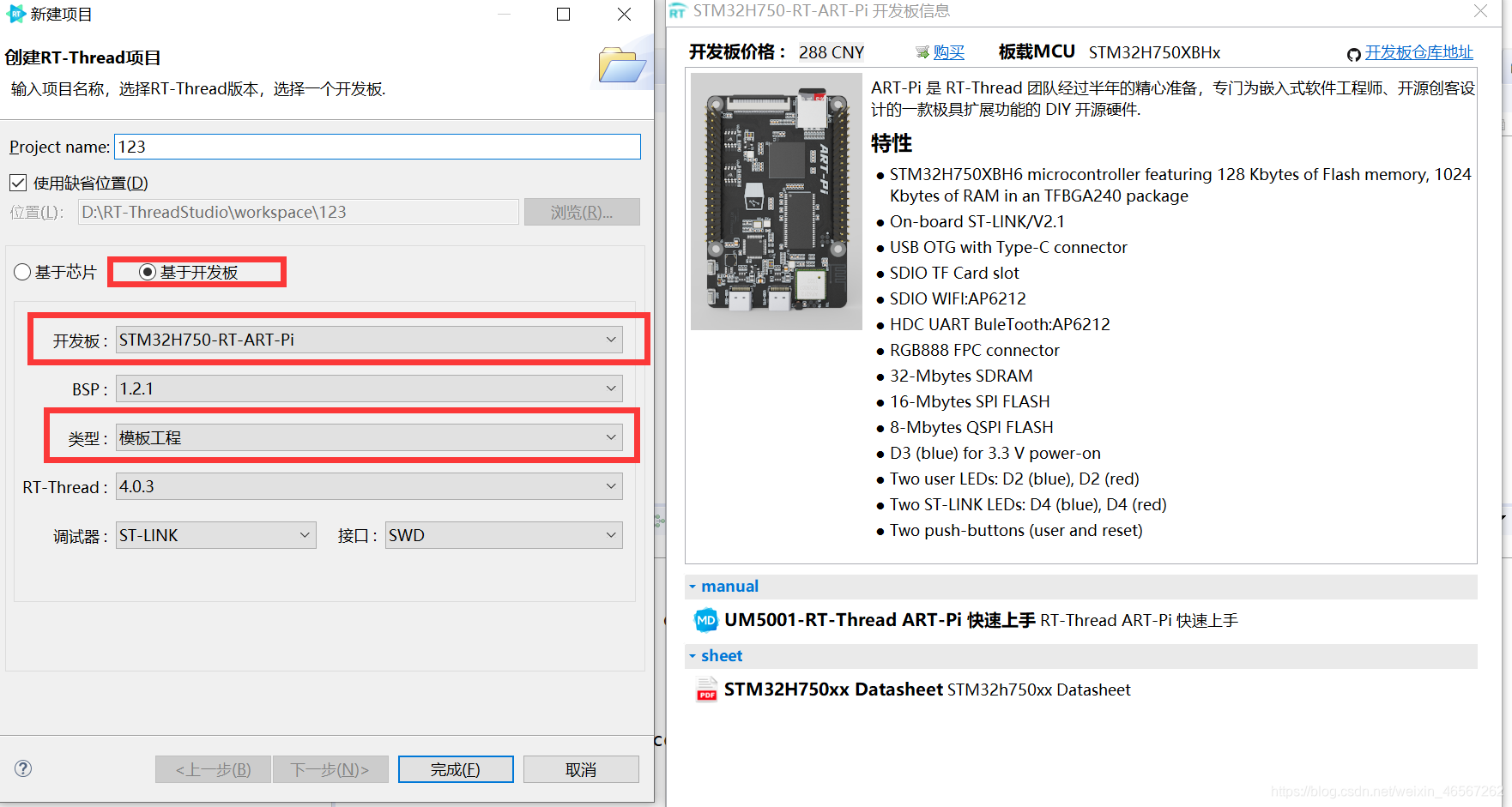Click the 浏览(R)... button
Viewport: 1512px width, 807px height.
582,212
